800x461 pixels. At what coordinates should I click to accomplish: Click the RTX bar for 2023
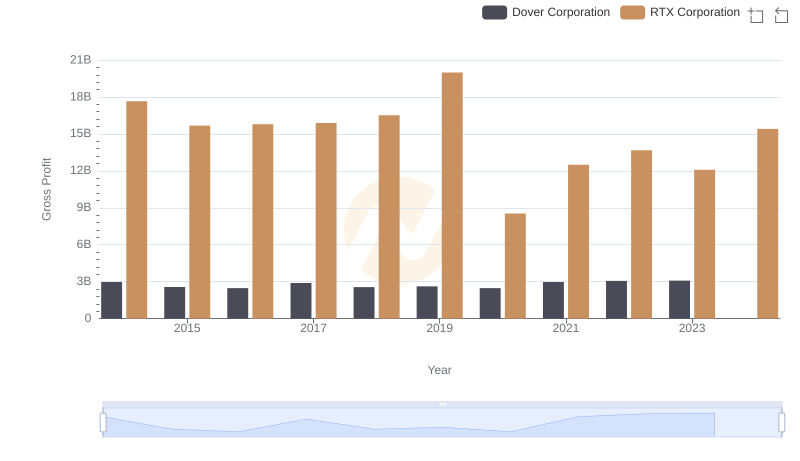click(705, 244)
